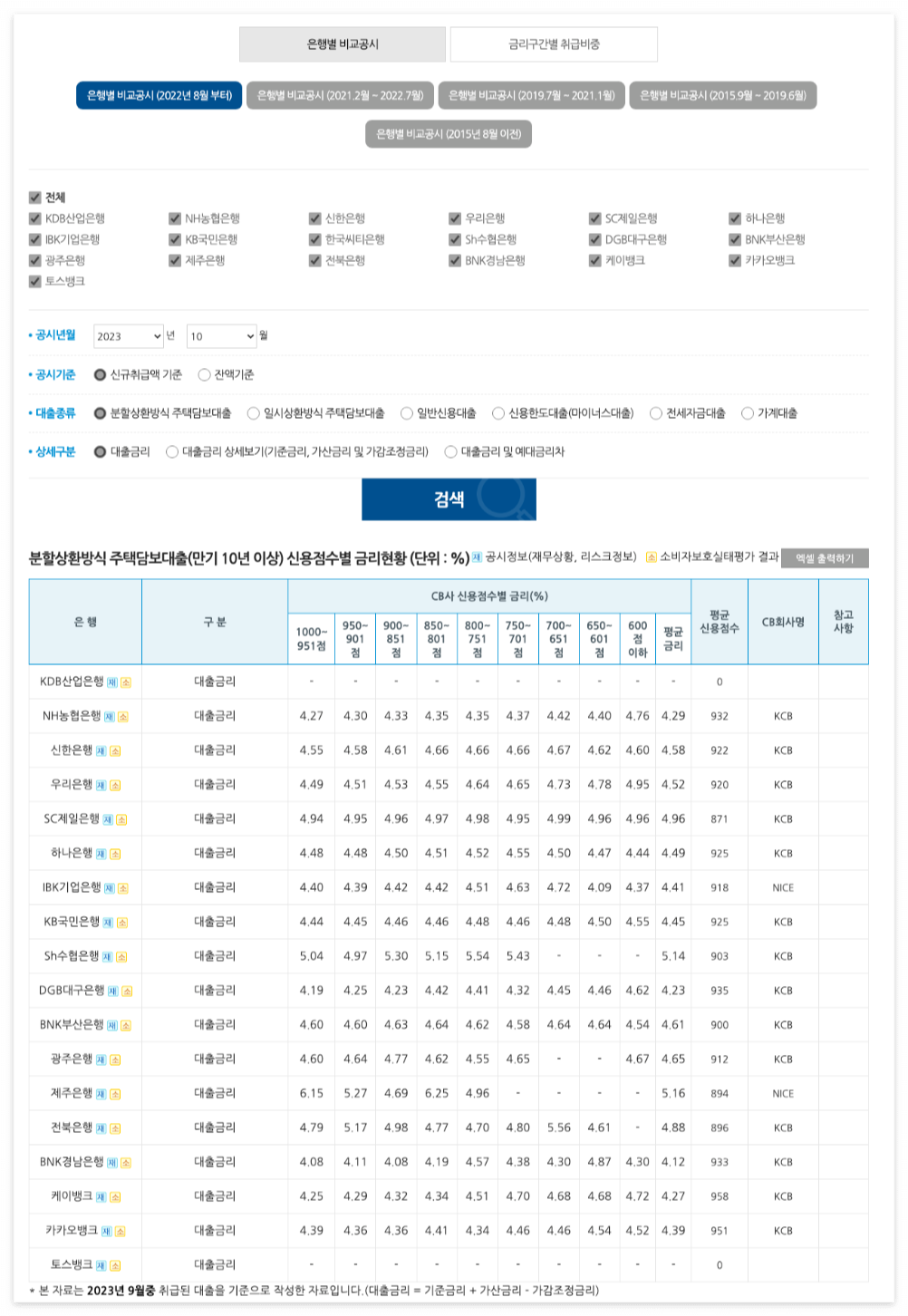Click the 평균 신용점수 column header
908x1316 pixels.
point(720,622)
